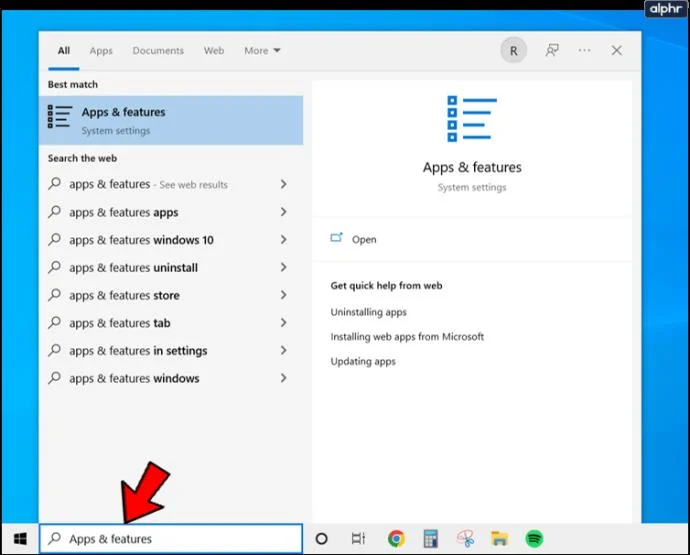Open 'Installing web apps from Microsoft' link
The height and width of the screenshot is (555, 690).
407,337
